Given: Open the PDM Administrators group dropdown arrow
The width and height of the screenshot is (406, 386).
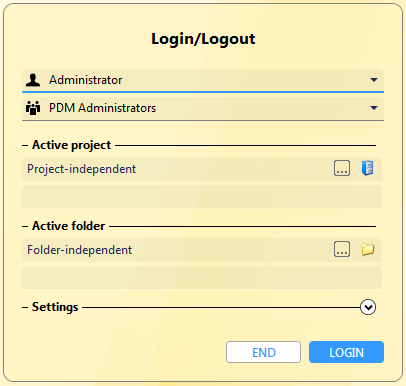Looking at the screenshot, I should click(374, 108).
